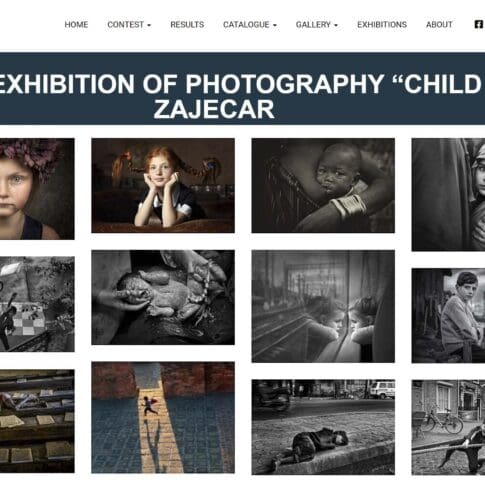Open the Facebook icon link
485x485 pixels.
(479, 25)
